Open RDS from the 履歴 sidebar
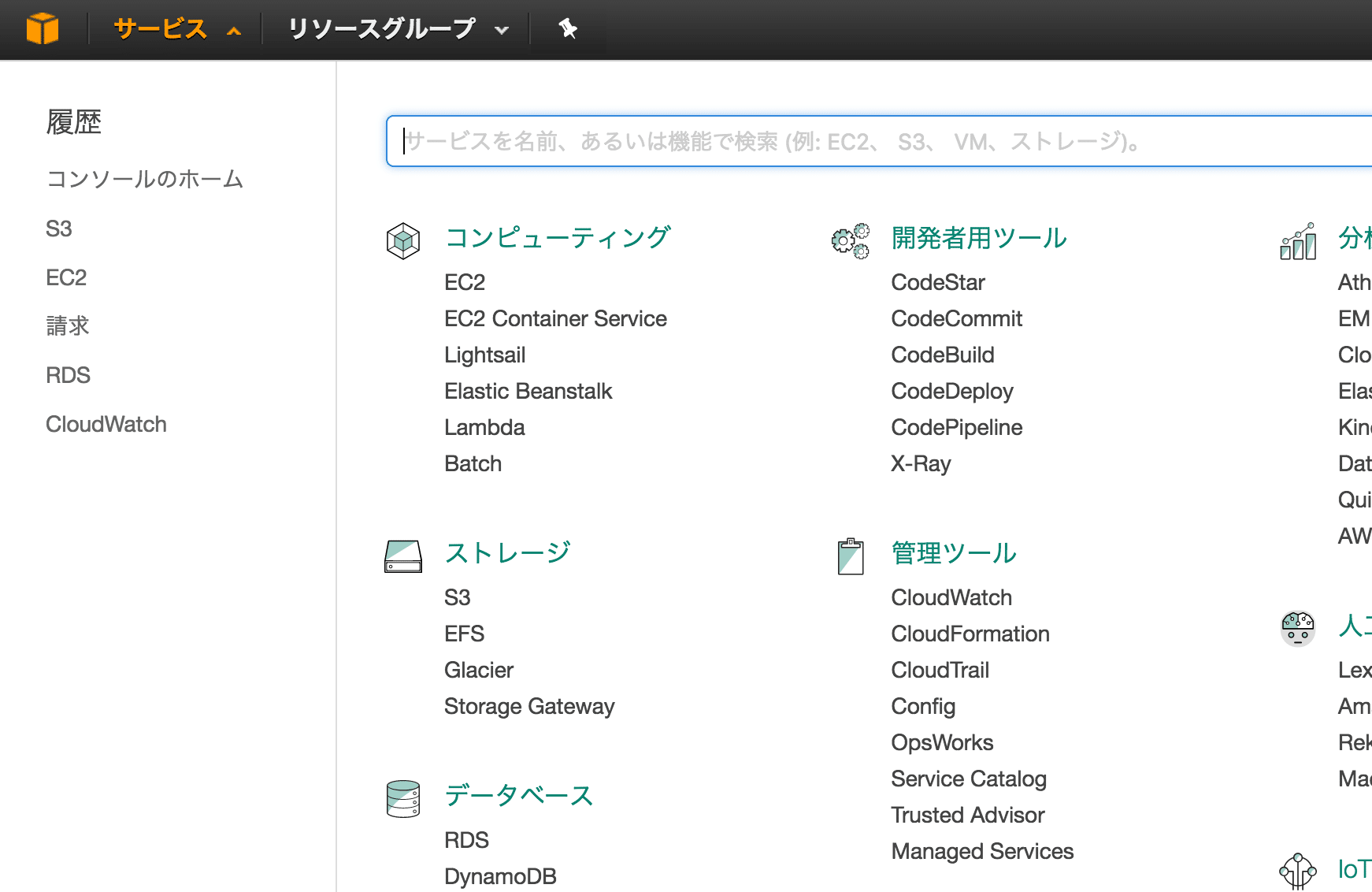Viewport: 1372px width, 892px height. (68, 375)
